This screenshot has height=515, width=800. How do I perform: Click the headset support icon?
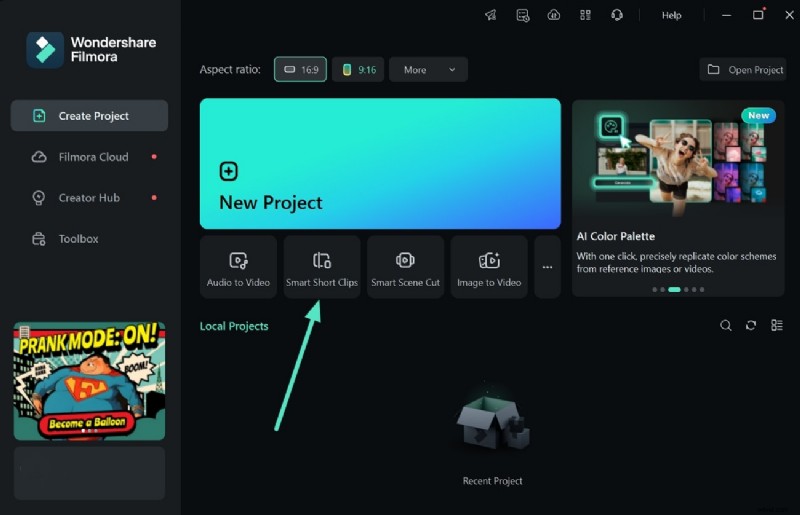(617, 15)
